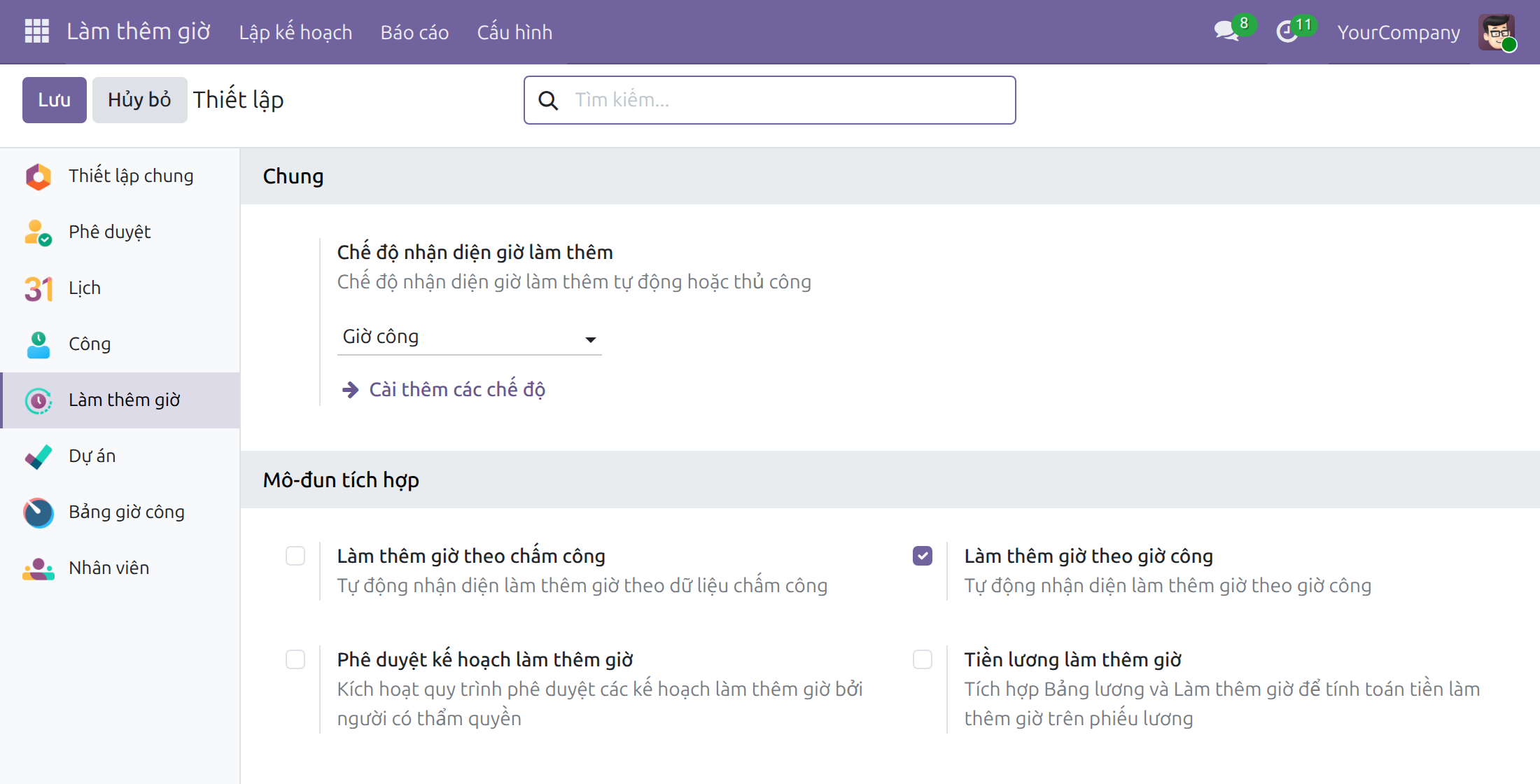Click the Phê duyệt sidebar icon

click(x=38, y=232)
